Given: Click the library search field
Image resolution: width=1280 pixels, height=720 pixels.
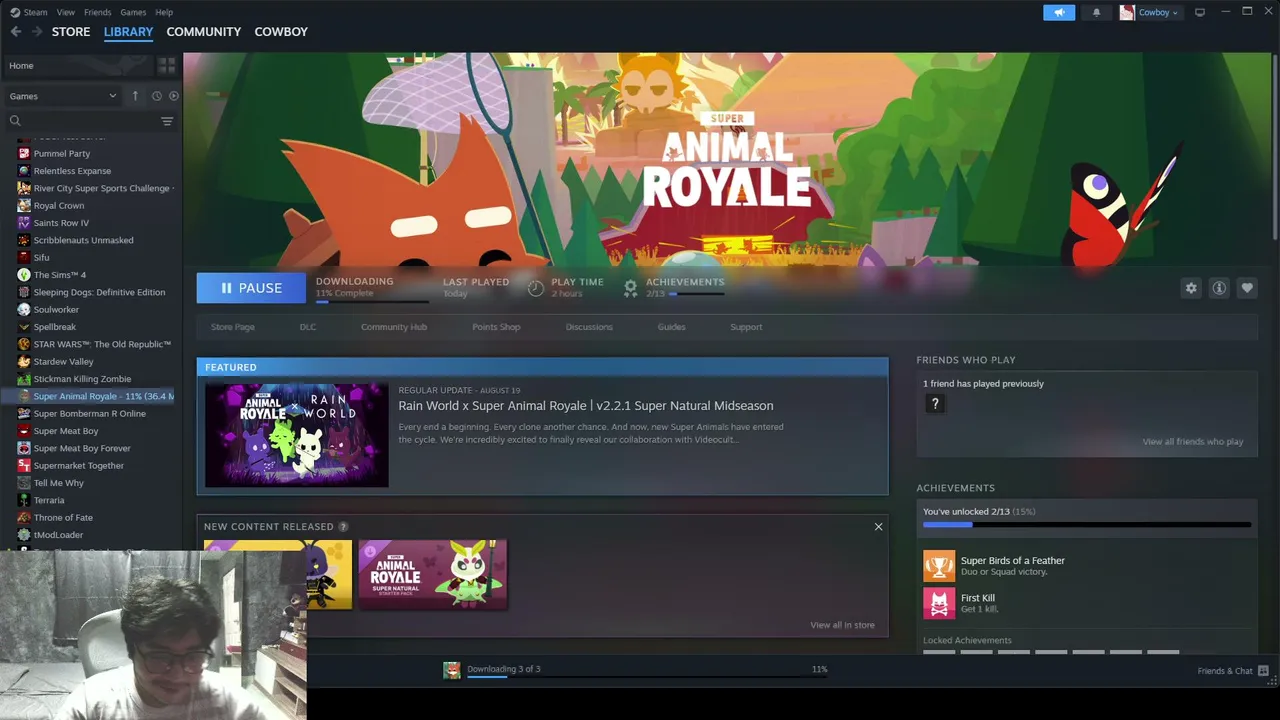Looking at the screenshot, I should [x=91, y=121].
